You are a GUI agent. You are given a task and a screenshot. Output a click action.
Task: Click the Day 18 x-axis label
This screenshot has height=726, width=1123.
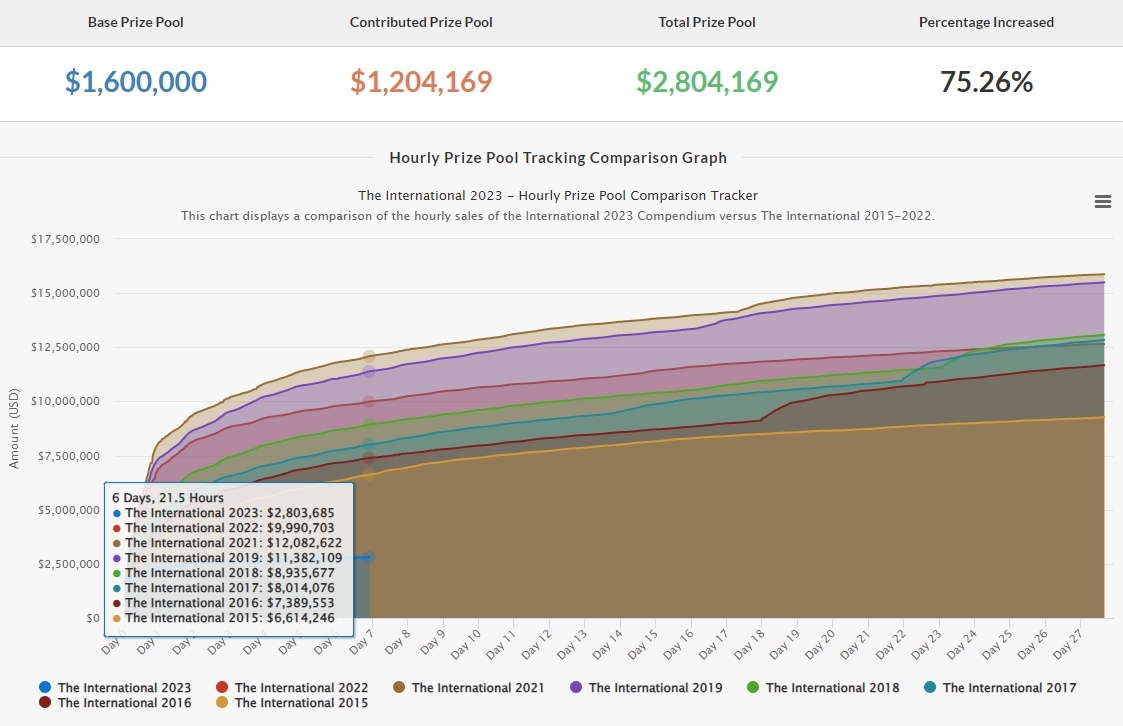751,643
